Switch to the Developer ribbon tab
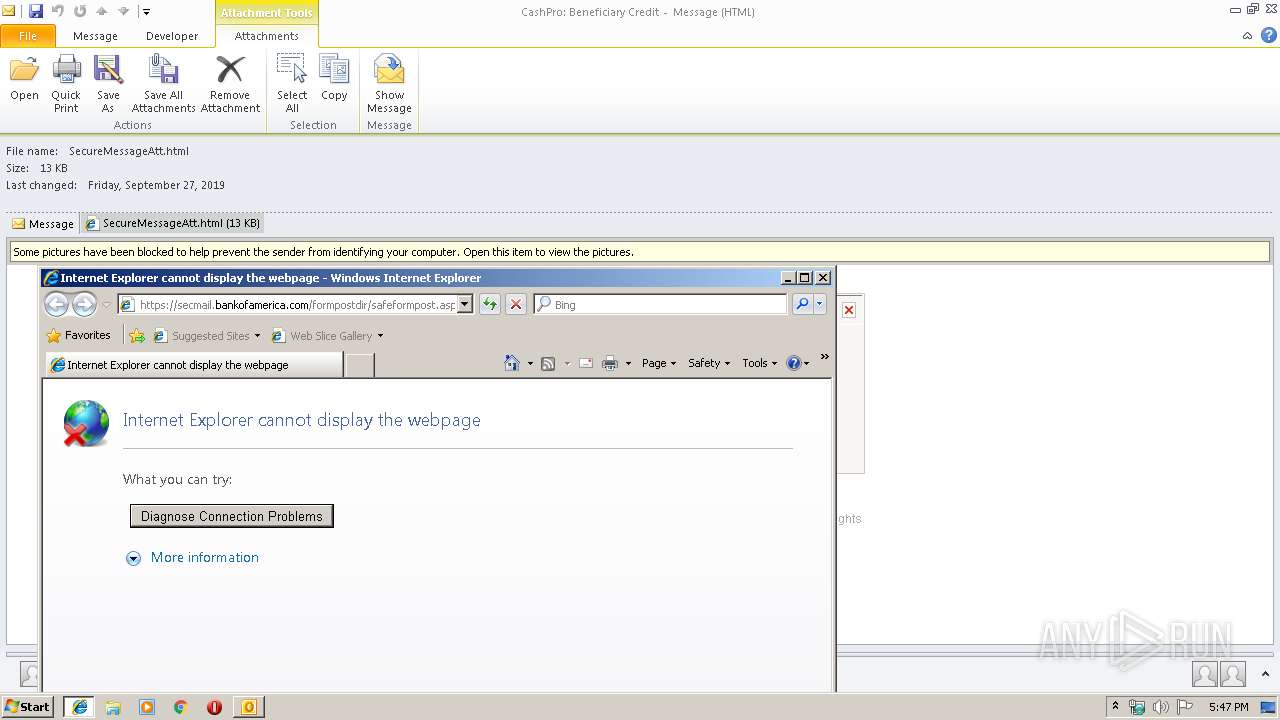The image size is (1280, 720). coord(172,36)
